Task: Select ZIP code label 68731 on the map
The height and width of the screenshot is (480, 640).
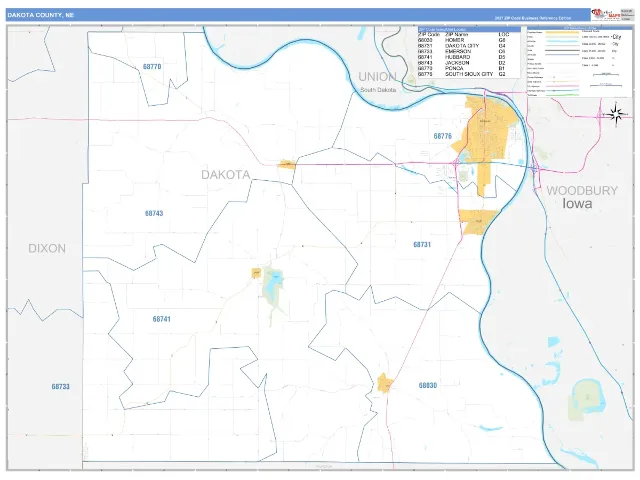Action: [x=422, y=244]
